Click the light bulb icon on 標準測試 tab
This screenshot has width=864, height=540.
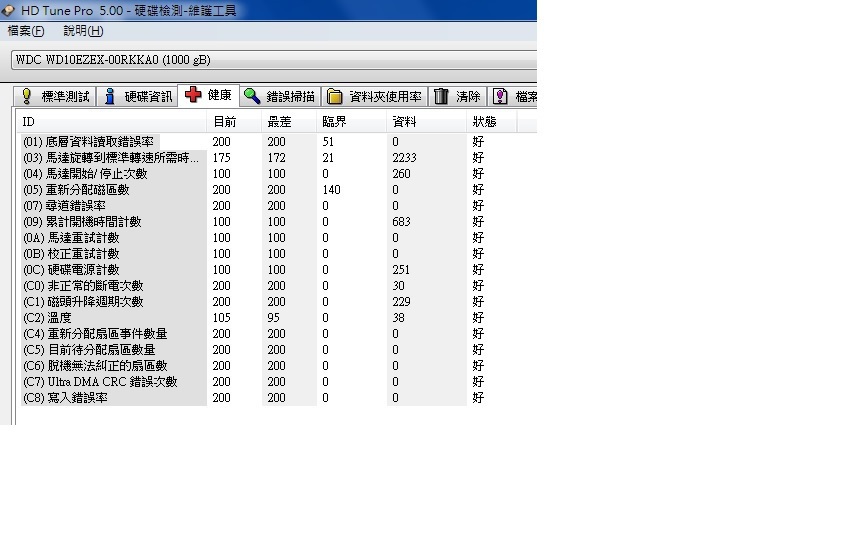click(26, 96)
